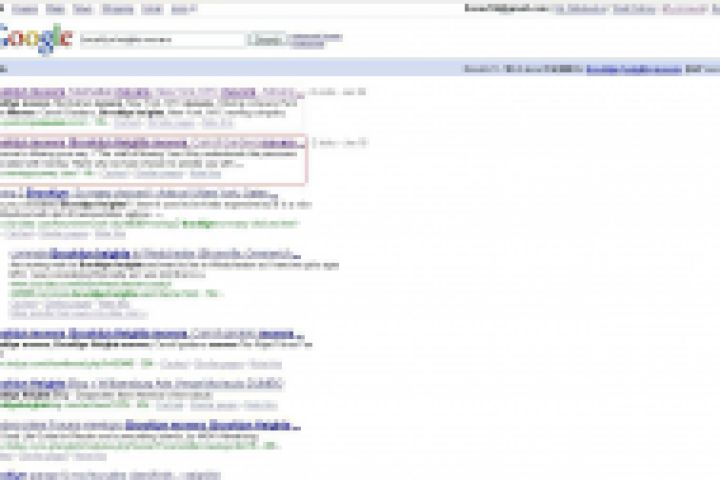The width and height of the screenshot is (720, 480).
Task: Open the seventh search result title link
Action: [150, 426]
